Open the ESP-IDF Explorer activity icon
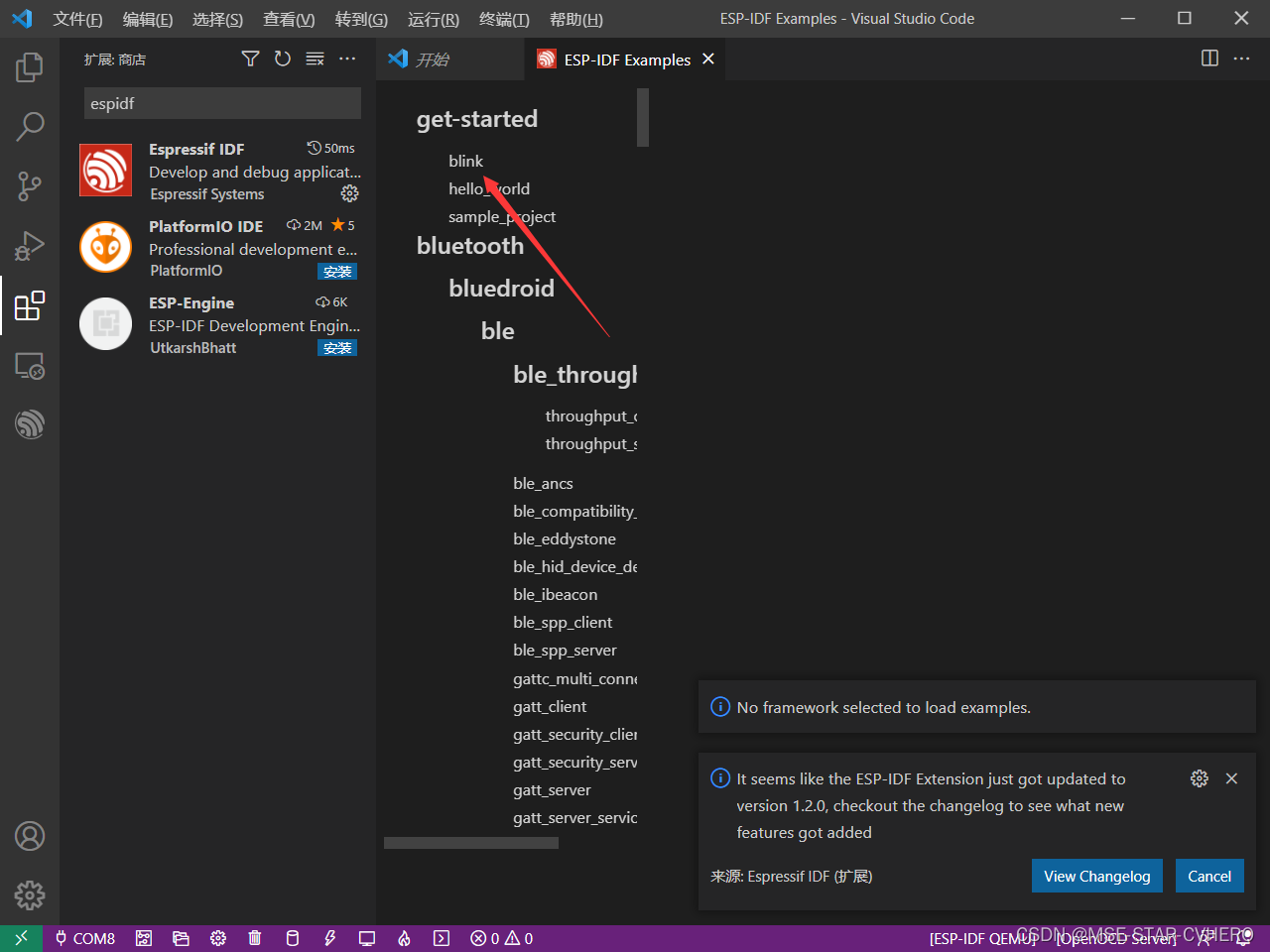This screenshot has height=952, width=1270. point(30,424)
